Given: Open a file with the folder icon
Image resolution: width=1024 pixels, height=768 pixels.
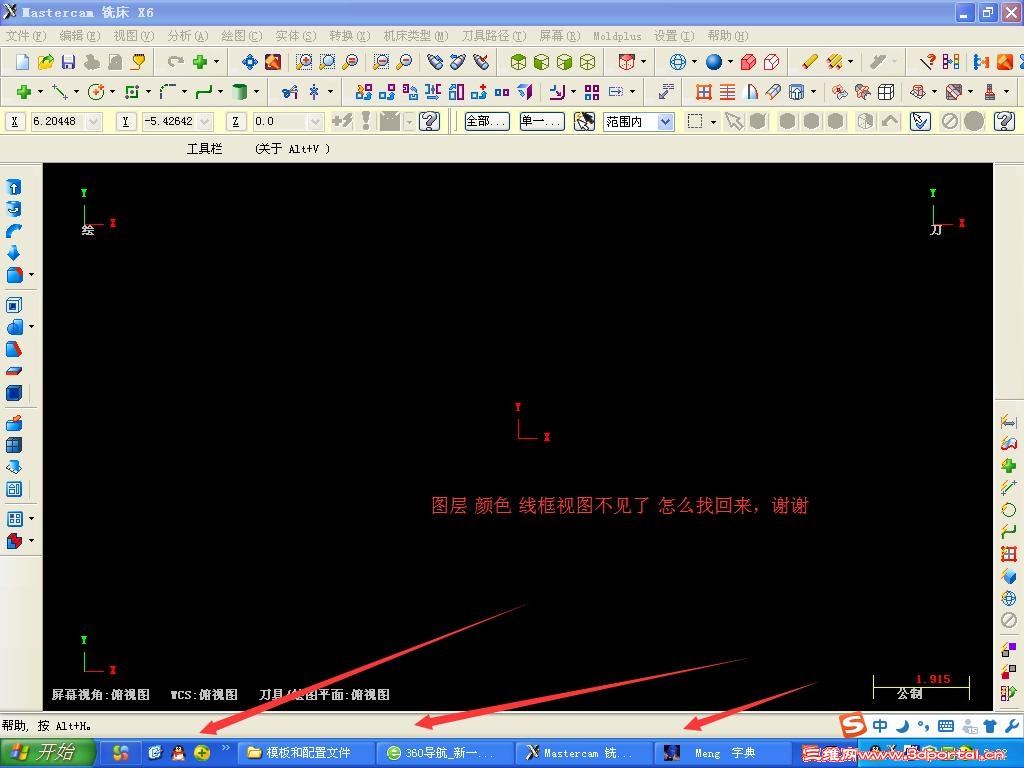Looking at the screenshot, I should point(46,62).
